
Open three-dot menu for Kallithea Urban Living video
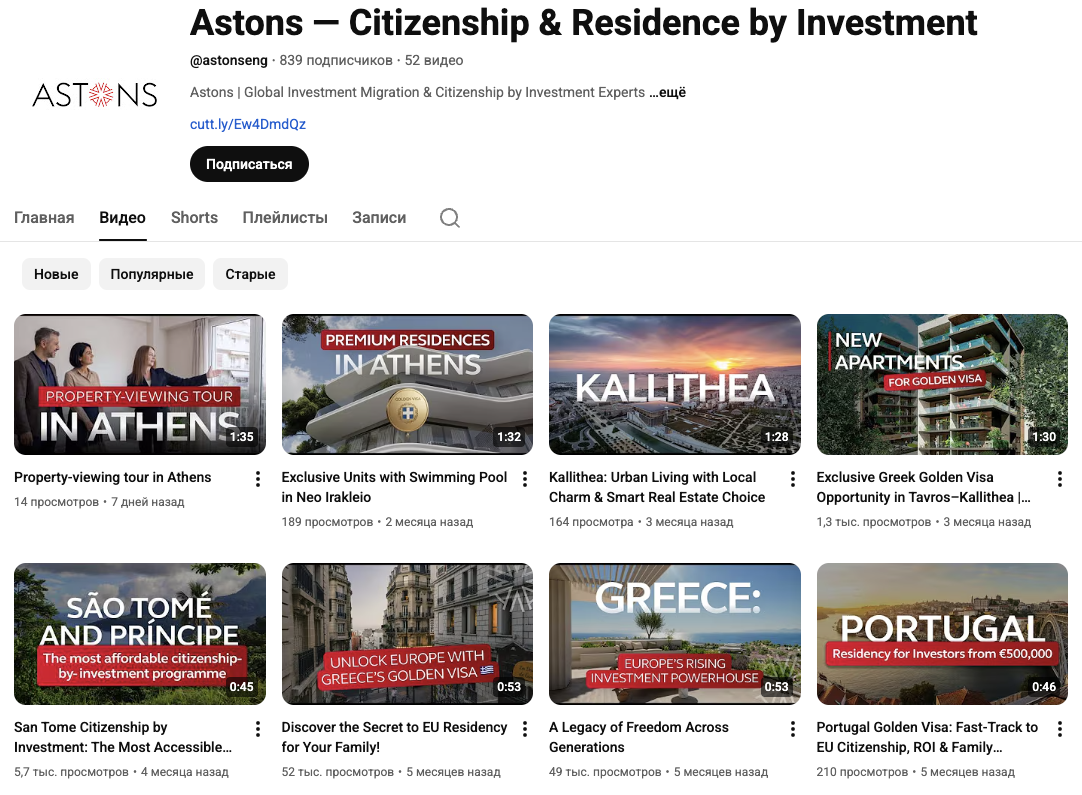click(x=793, y=479)
